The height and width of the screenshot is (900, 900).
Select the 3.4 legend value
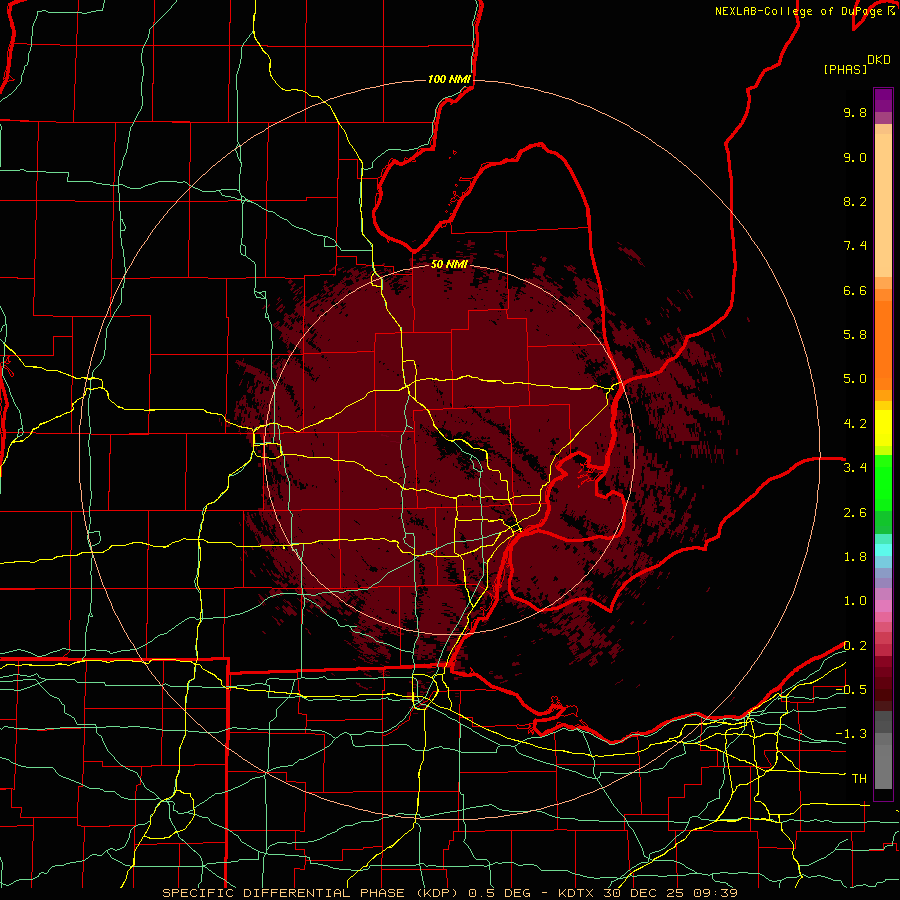pyautogui.click(x=855, y=468)
